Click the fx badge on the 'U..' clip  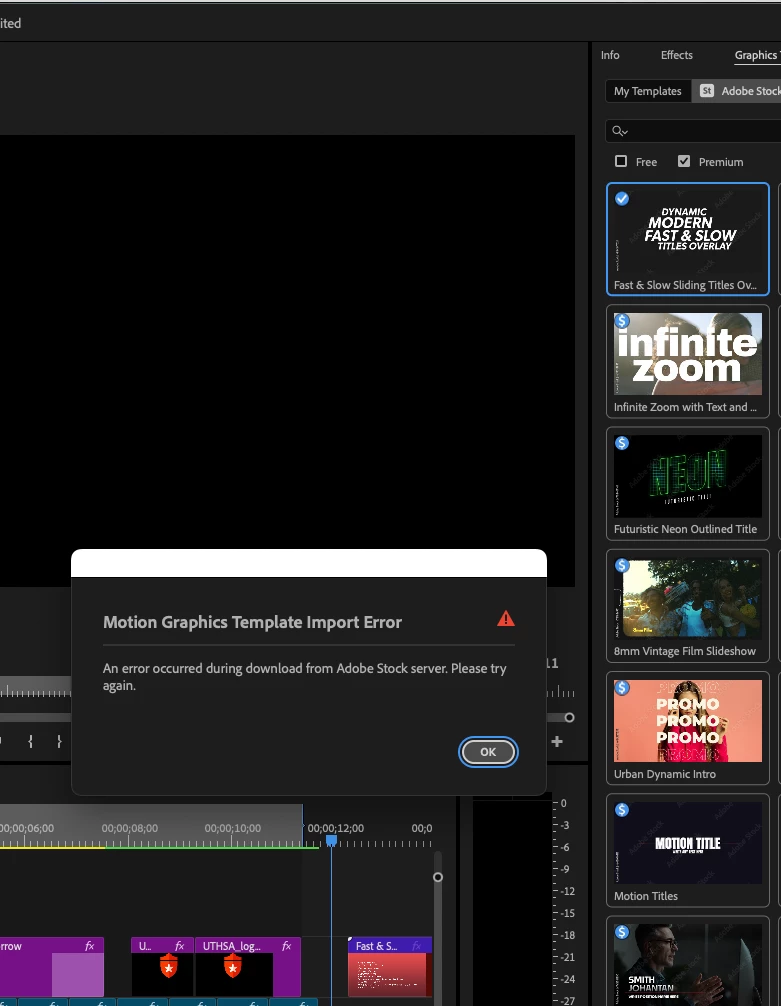pyautogui.click(x=180, y=946)
